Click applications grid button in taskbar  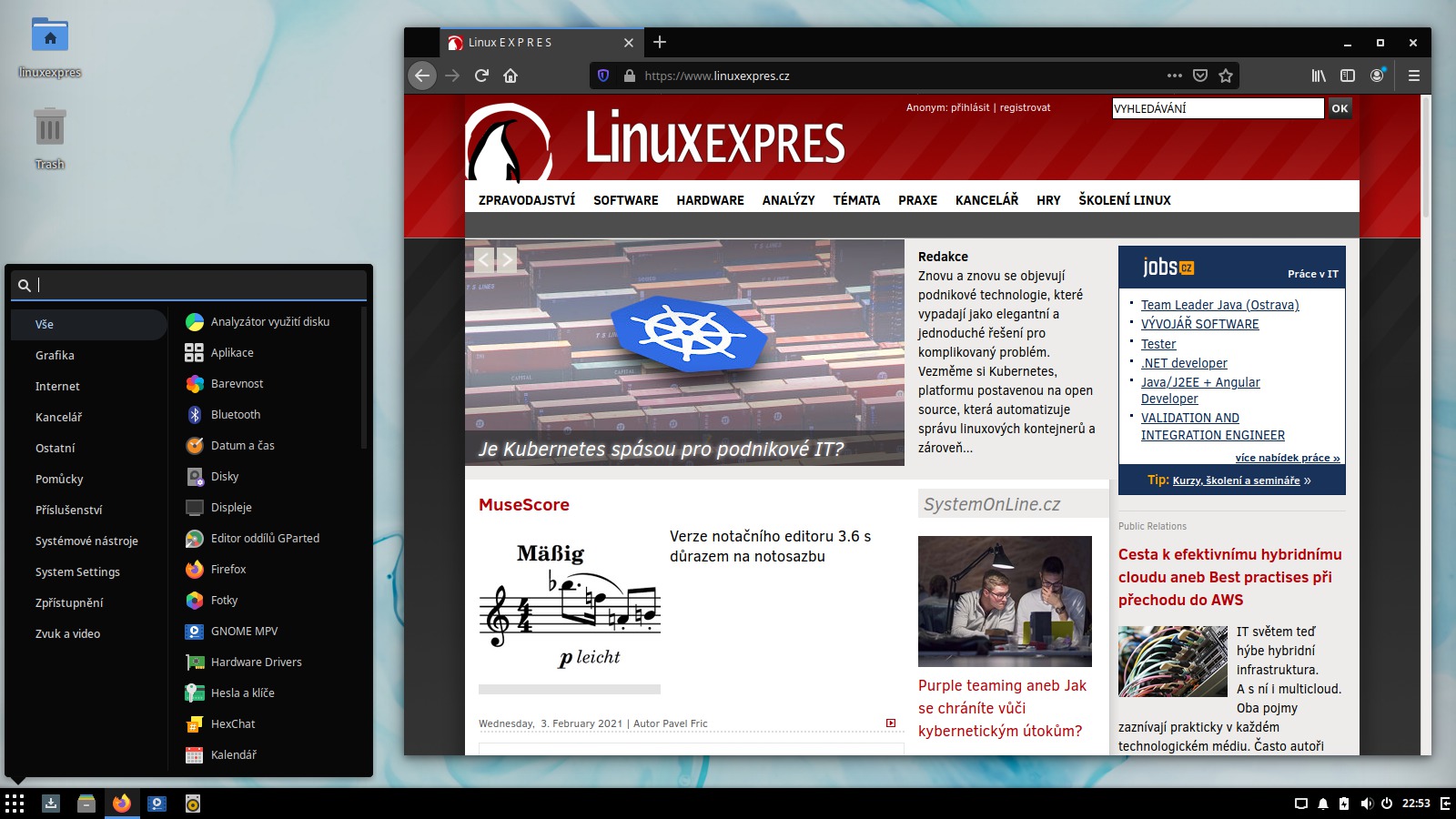(15, 804)
